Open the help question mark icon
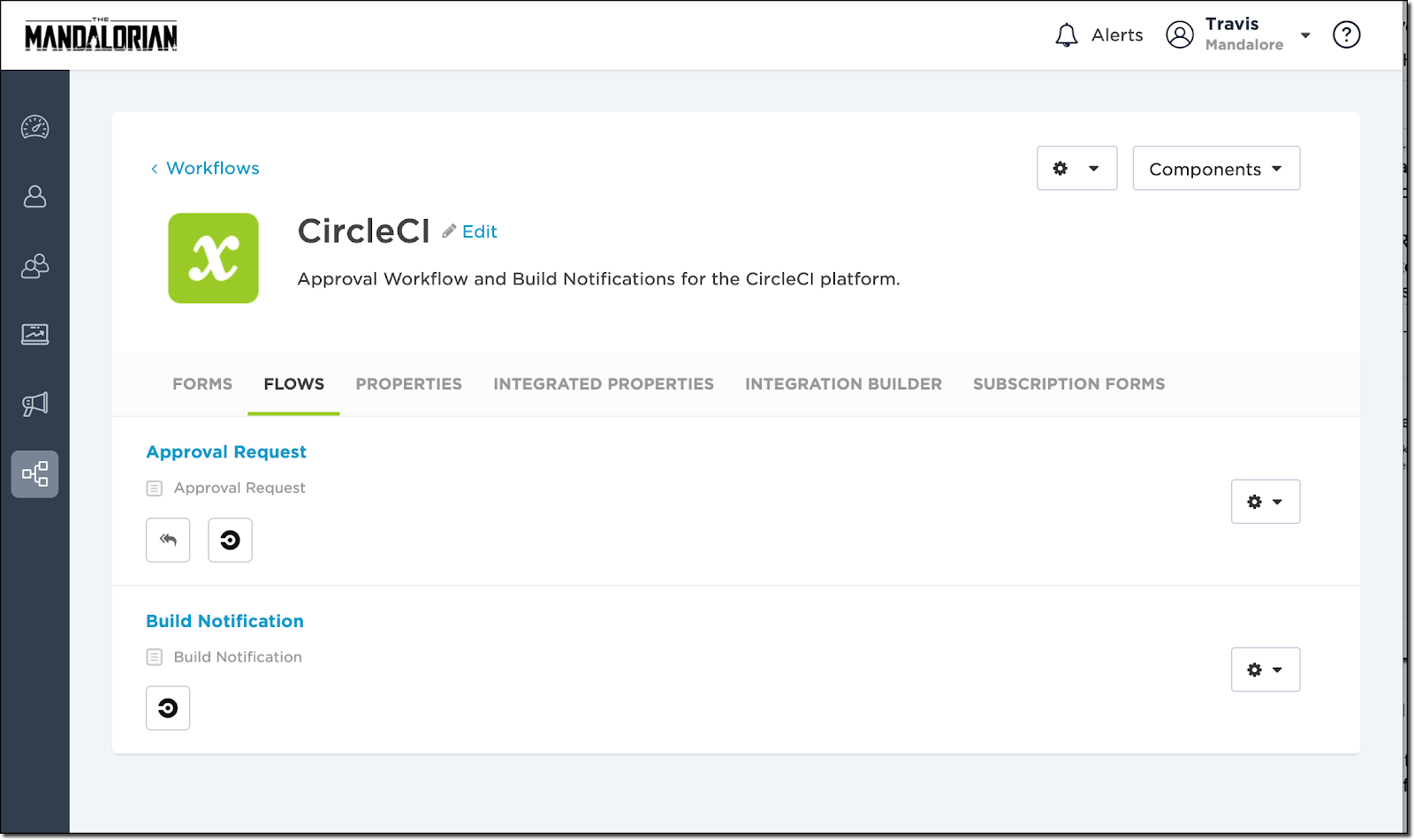The width and height of the screenshot is (1414, 840). click(x=1346, y=34)
